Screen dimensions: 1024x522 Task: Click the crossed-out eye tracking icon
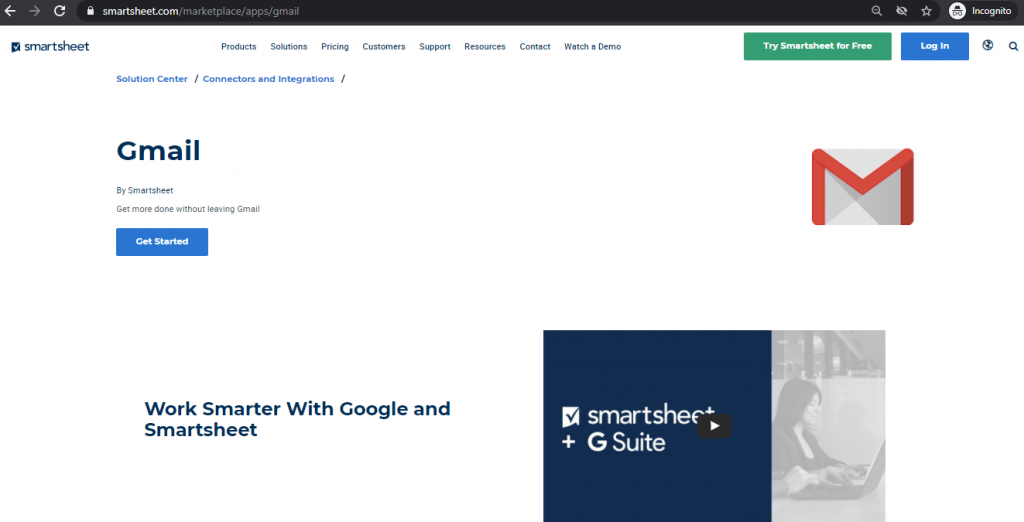coord(901,11)
